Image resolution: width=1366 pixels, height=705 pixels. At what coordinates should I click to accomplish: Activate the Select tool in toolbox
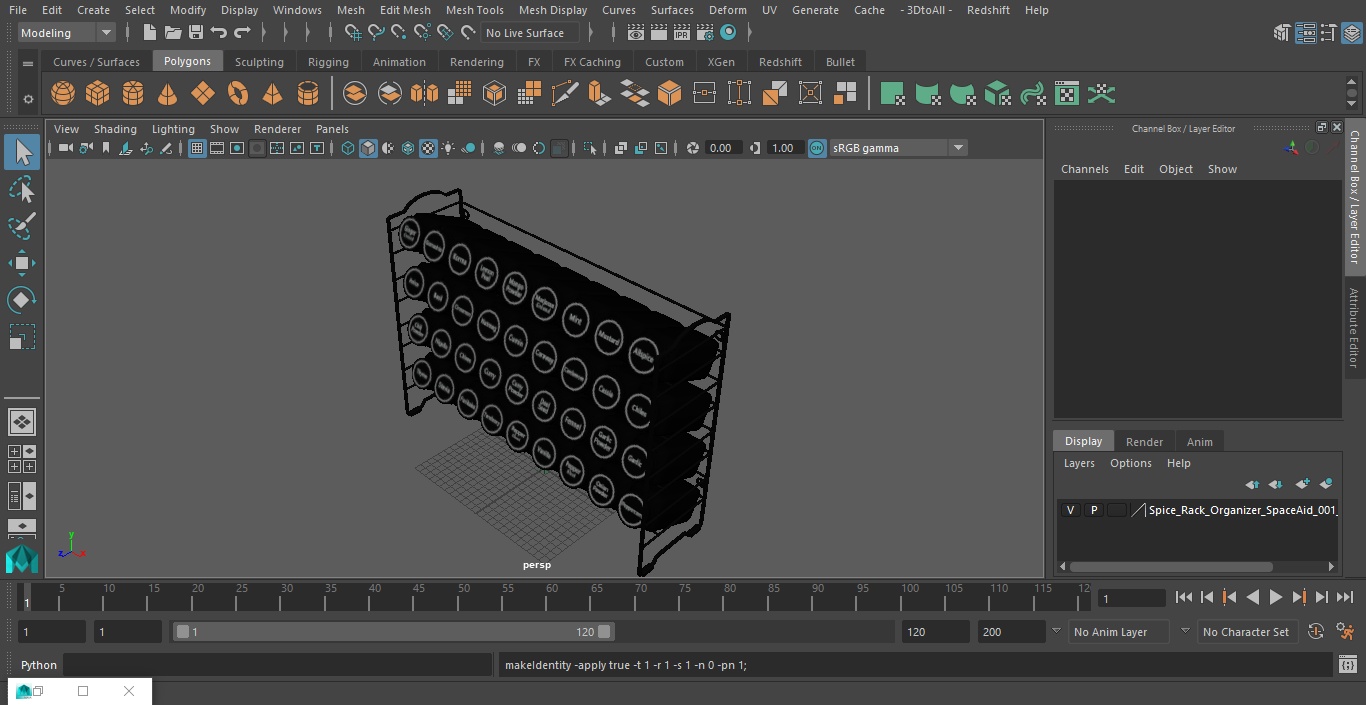coord(22,152)
